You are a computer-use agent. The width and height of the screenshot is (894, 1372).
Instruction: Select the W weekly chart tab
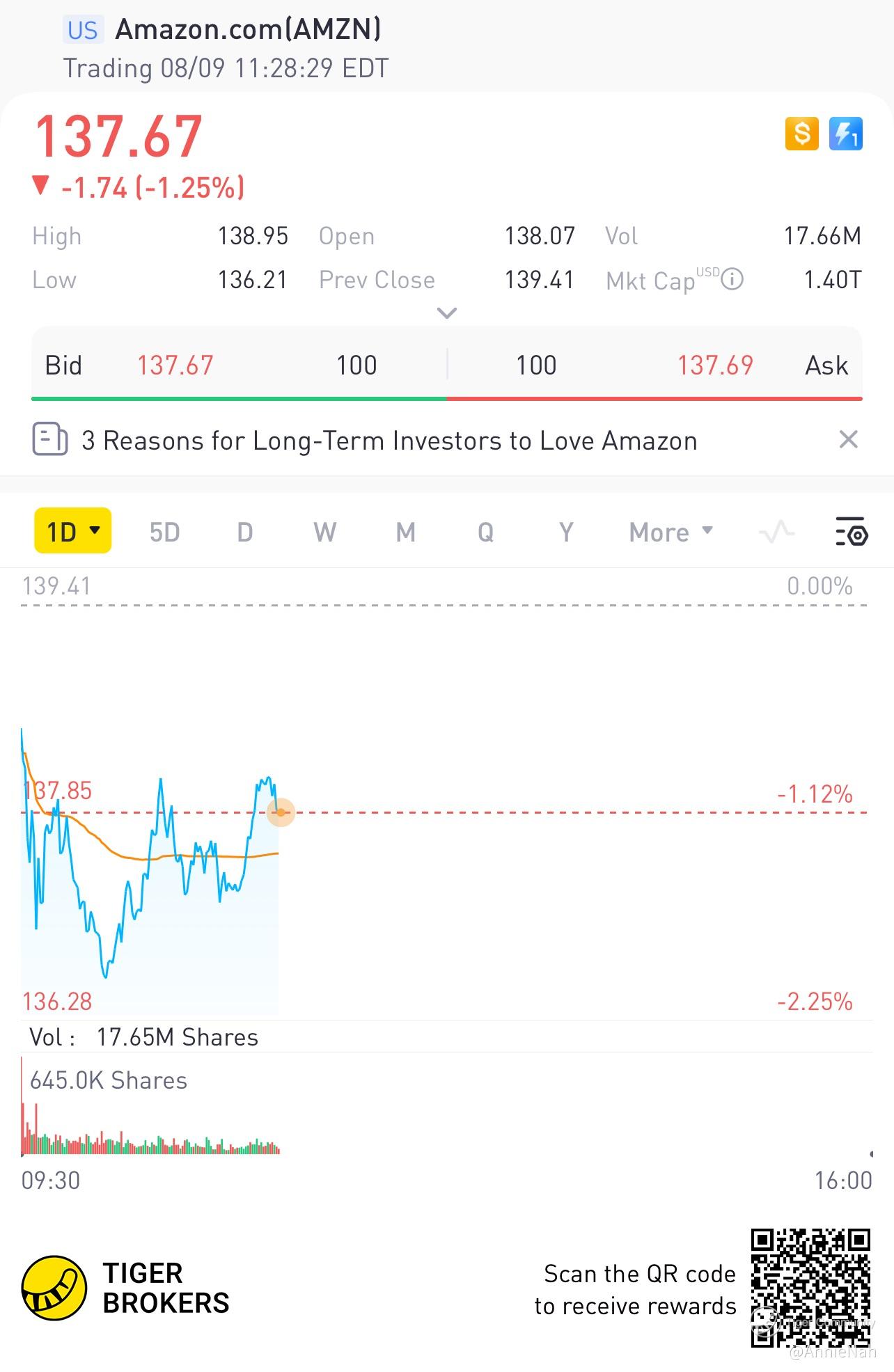[324, 533]
